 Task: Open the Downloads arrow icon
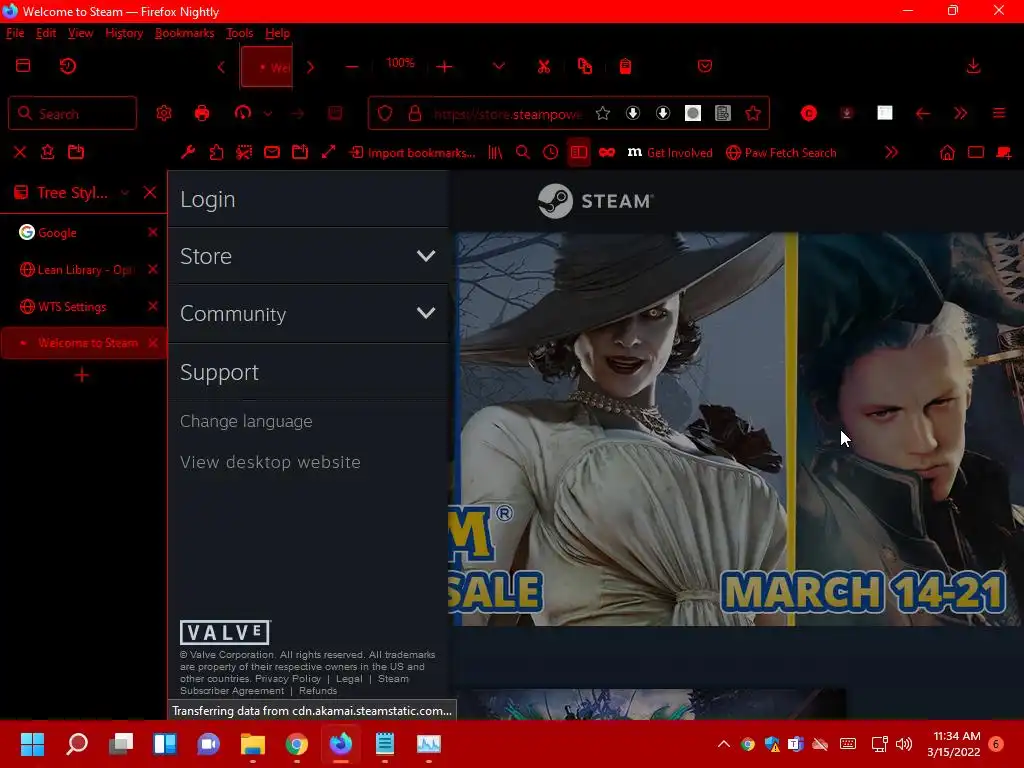pyautogui.click(x=973, y=66)
